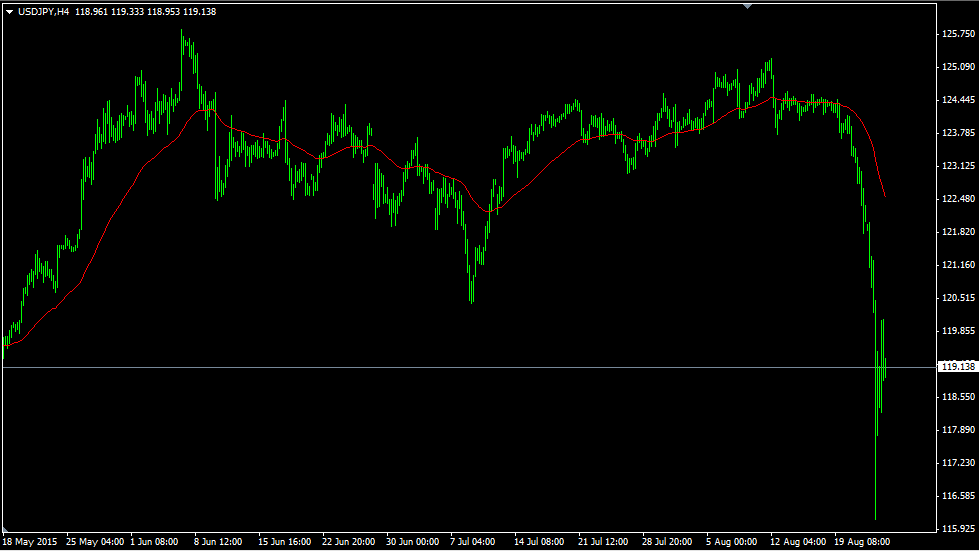
Task: Click the 7 Jul 04:00 time label
Action: [473, 542]
